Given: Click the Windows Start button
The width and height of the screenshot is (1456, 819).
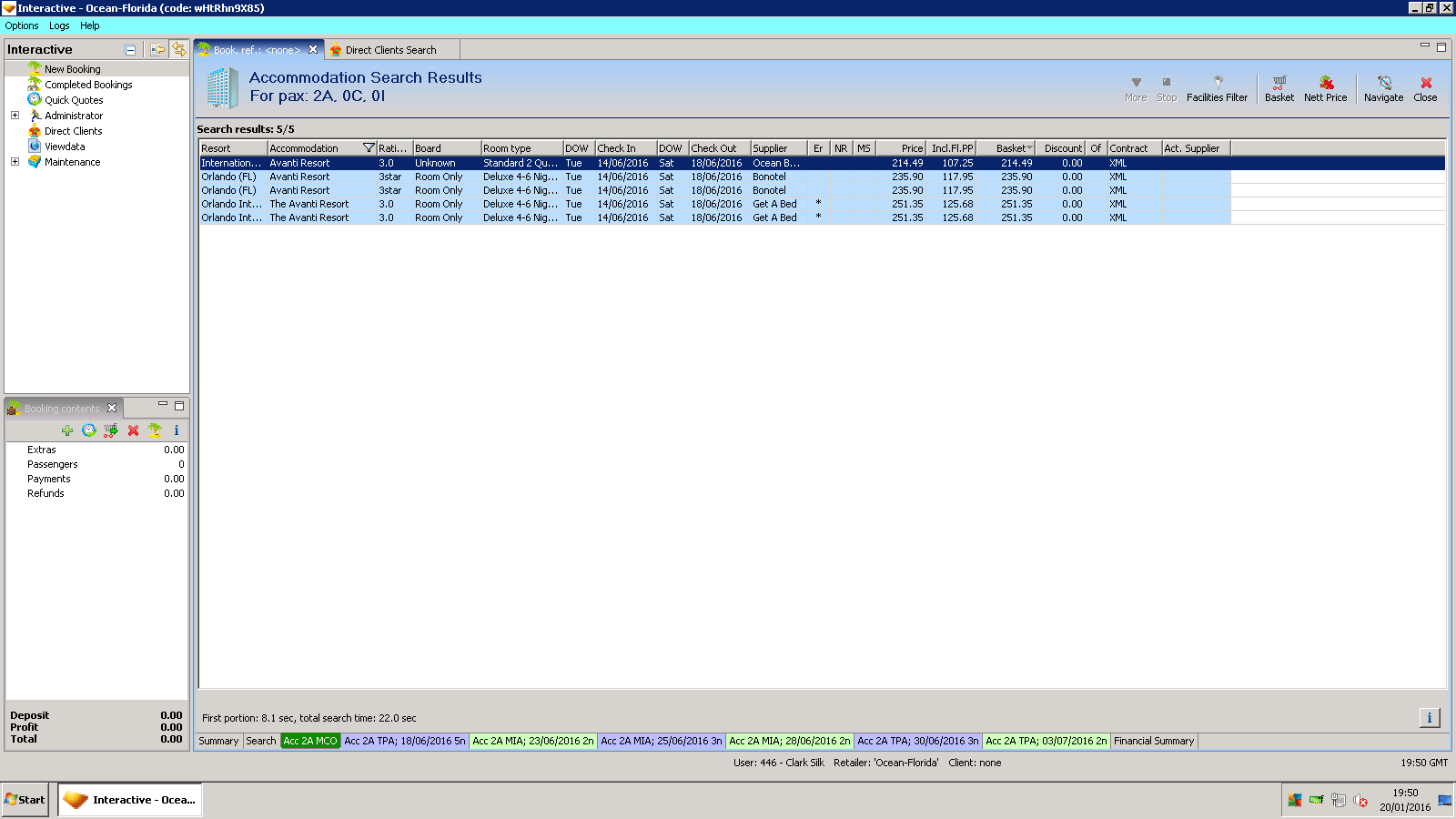Looking at the screenshot, I should pos(25,800).
